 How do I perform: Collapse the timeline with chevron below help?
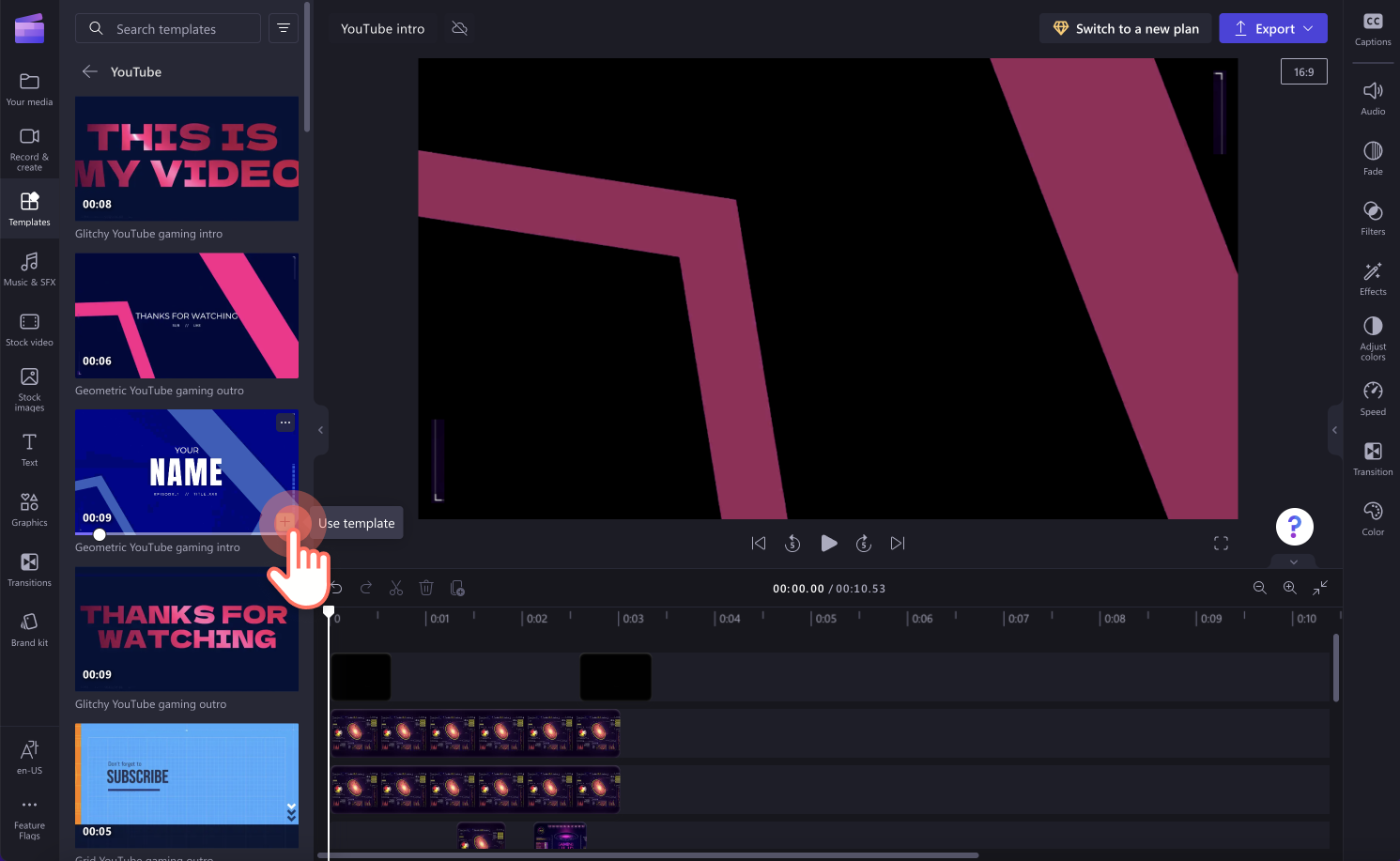pyautogui.click(x=1294, y=561)
